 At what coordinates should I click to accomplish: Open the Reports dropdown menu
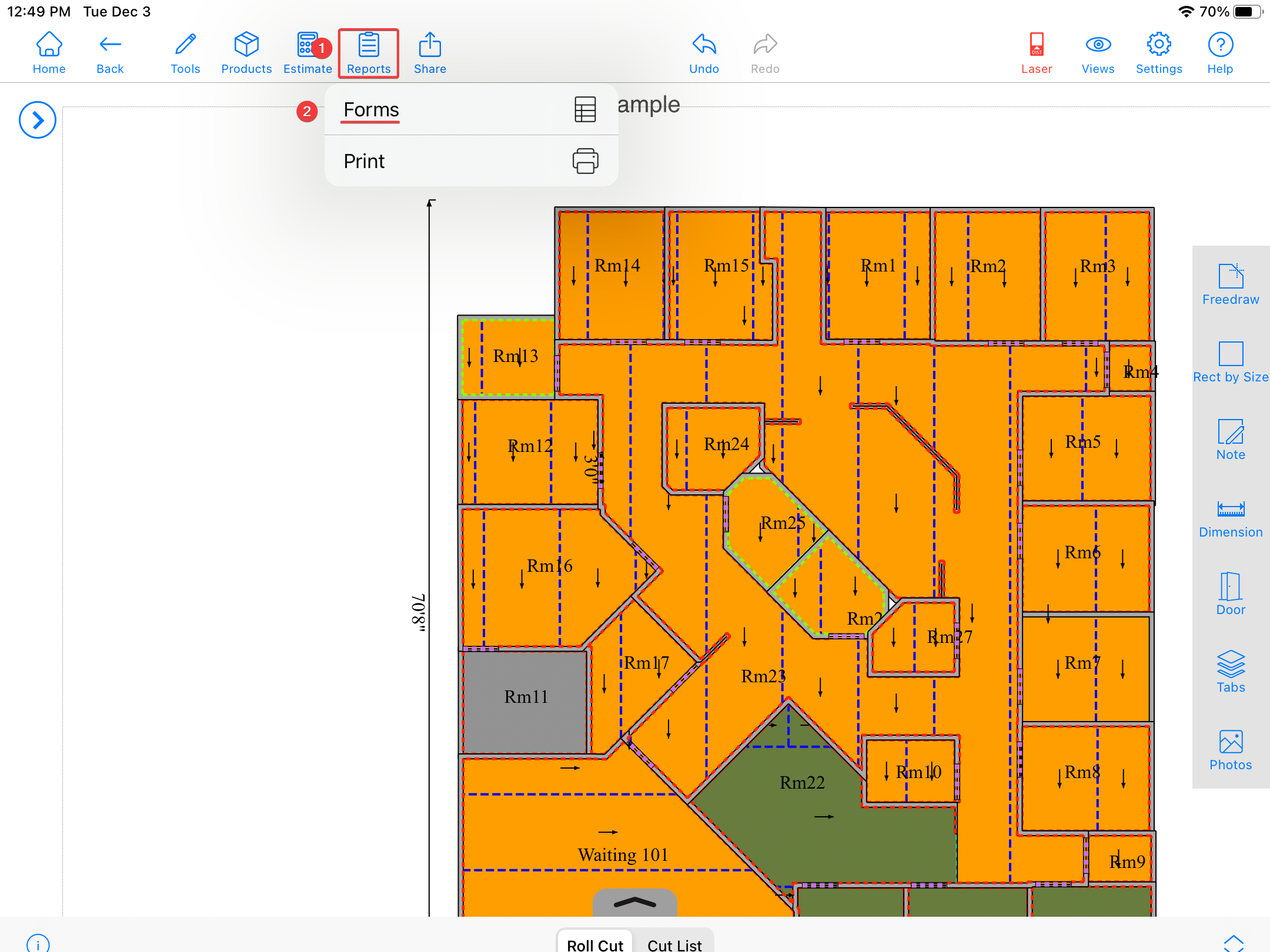[x=369, y=53]
